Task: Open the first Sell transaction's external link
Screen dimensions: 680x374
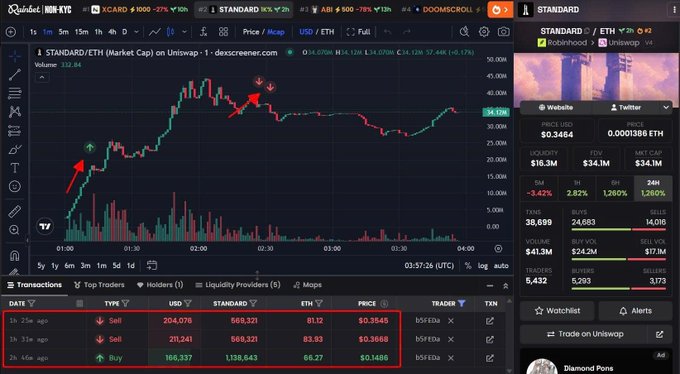Action: [x=490, y=321]
